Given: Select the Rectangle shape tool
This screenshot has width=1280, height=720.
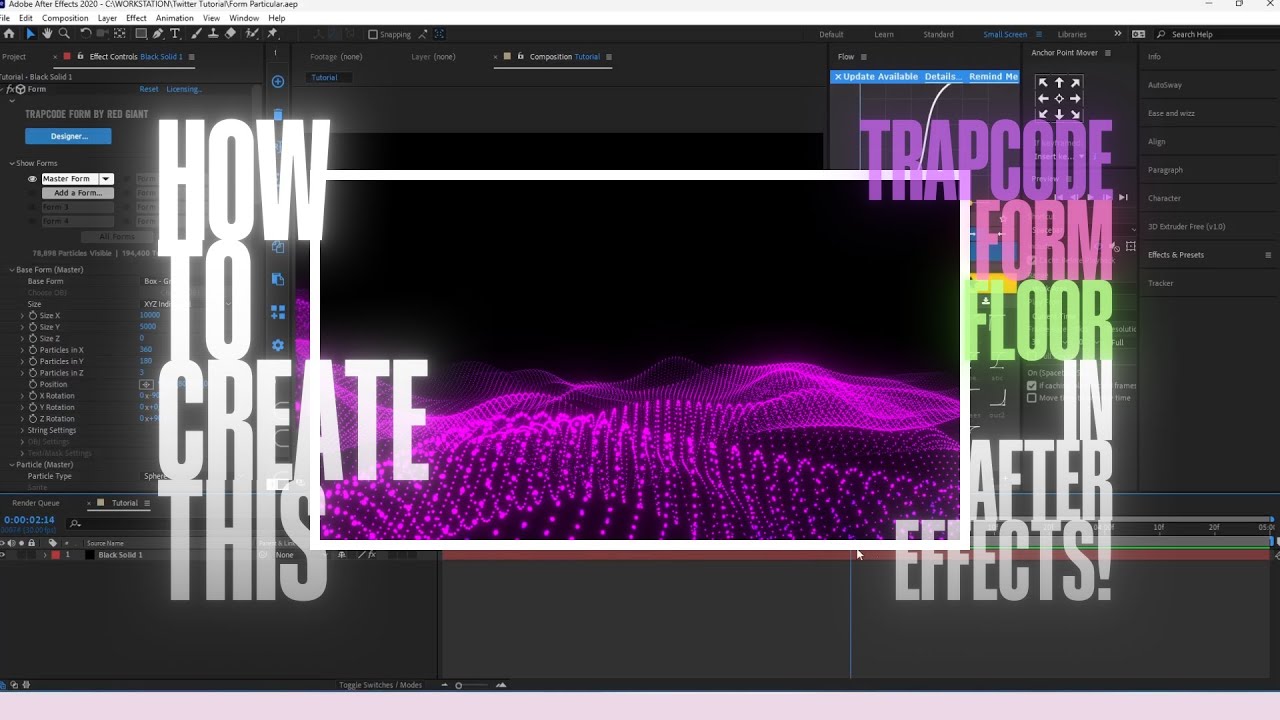Looking at the screenshot, I should (x=141, y=34).
